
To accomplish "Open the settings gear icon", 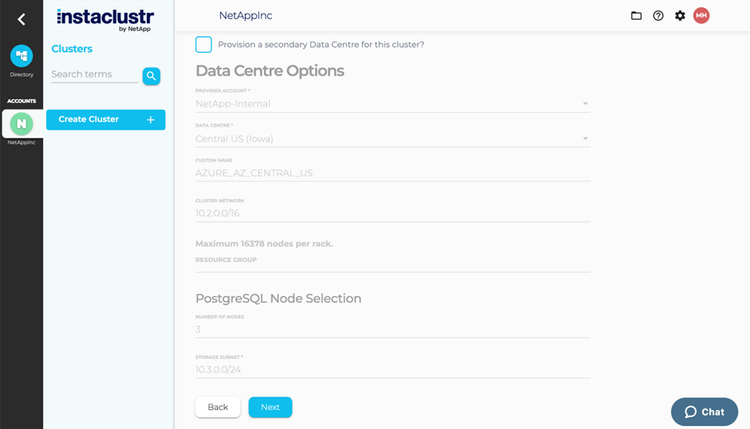I will point(680,16).
